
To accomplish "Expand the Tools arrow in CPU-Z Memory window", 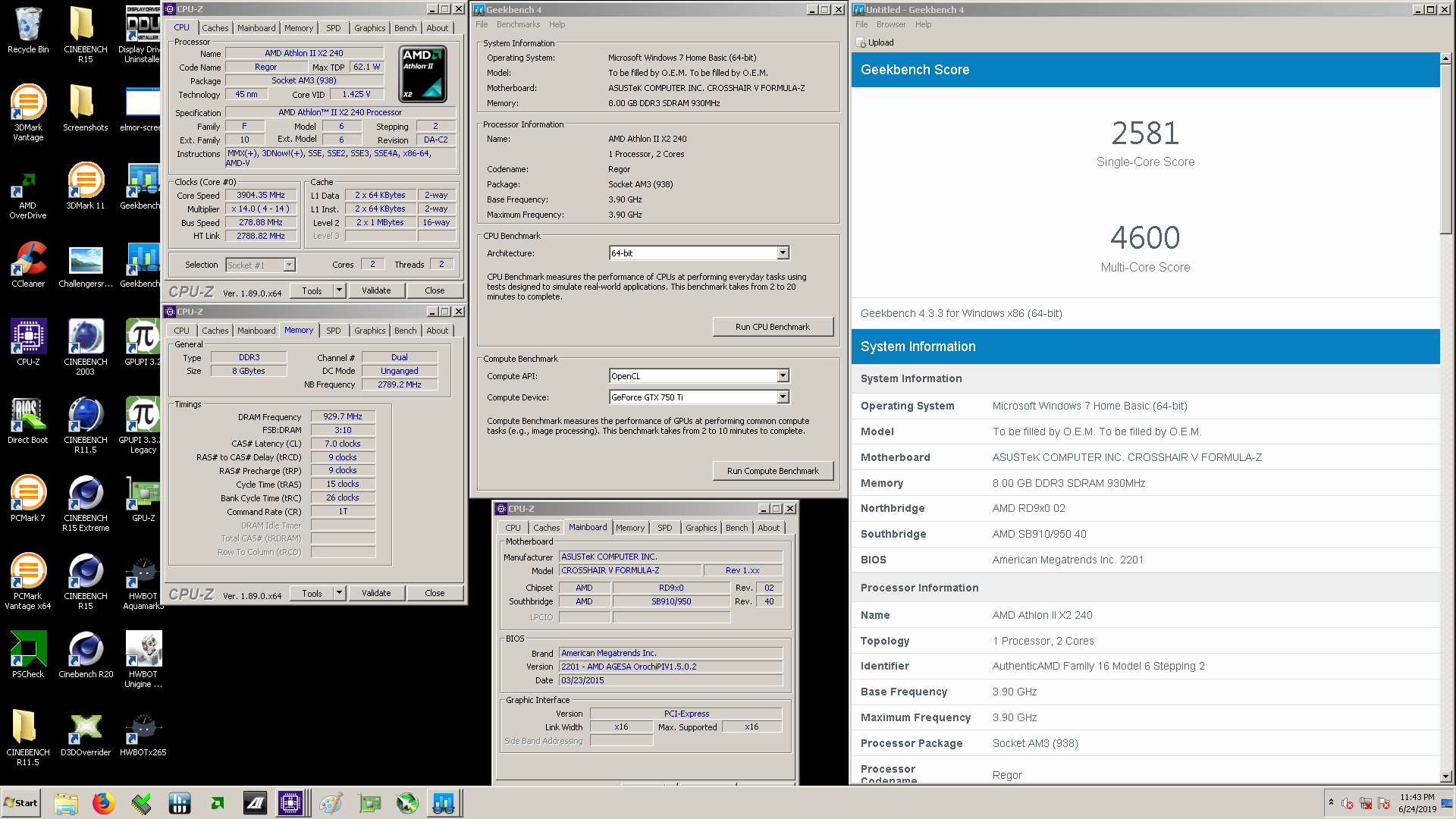I will 339,593.
